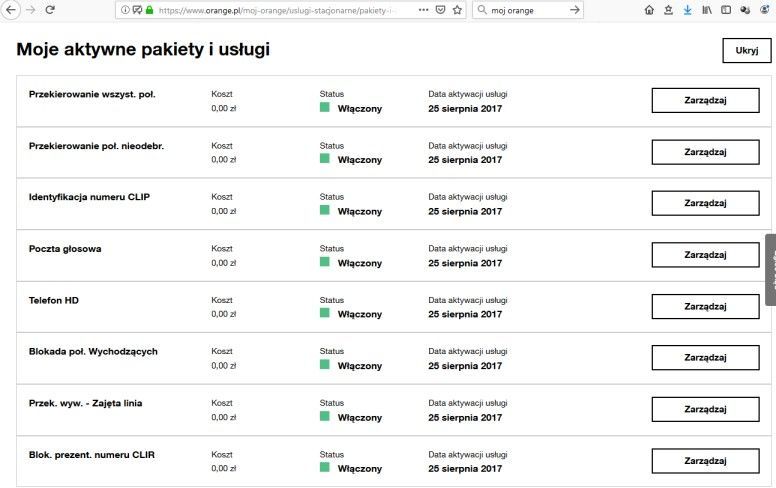Image resolution: width=776 pixels, height=488 pixels.
Task: Save page to Pocket
Action: (x=440, y=10)
